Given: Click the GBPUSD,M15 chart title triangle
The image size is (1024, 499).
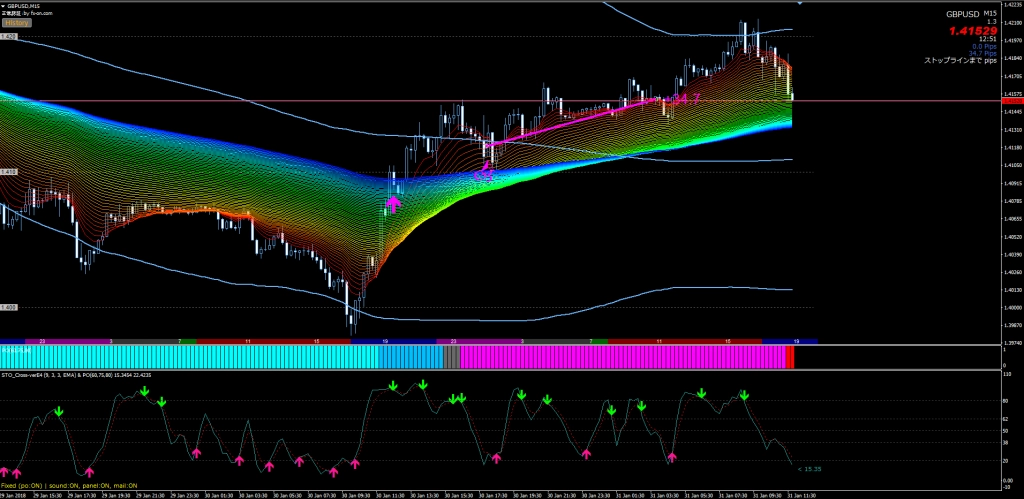Looking at the screenshot, I should click(x=5, y=6).
